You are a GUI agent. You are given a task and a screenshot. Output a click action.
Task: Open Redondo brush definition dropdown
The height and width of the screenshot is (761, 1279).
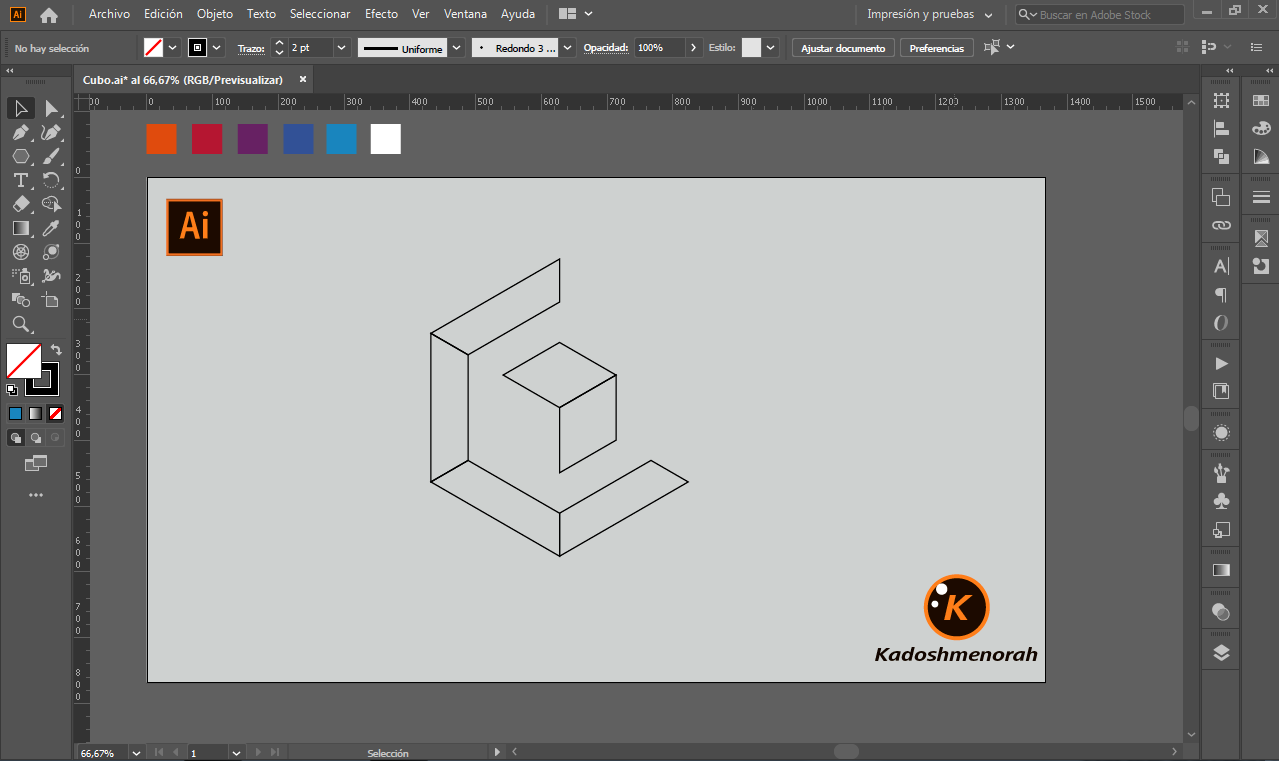click(x=568, y=48)
